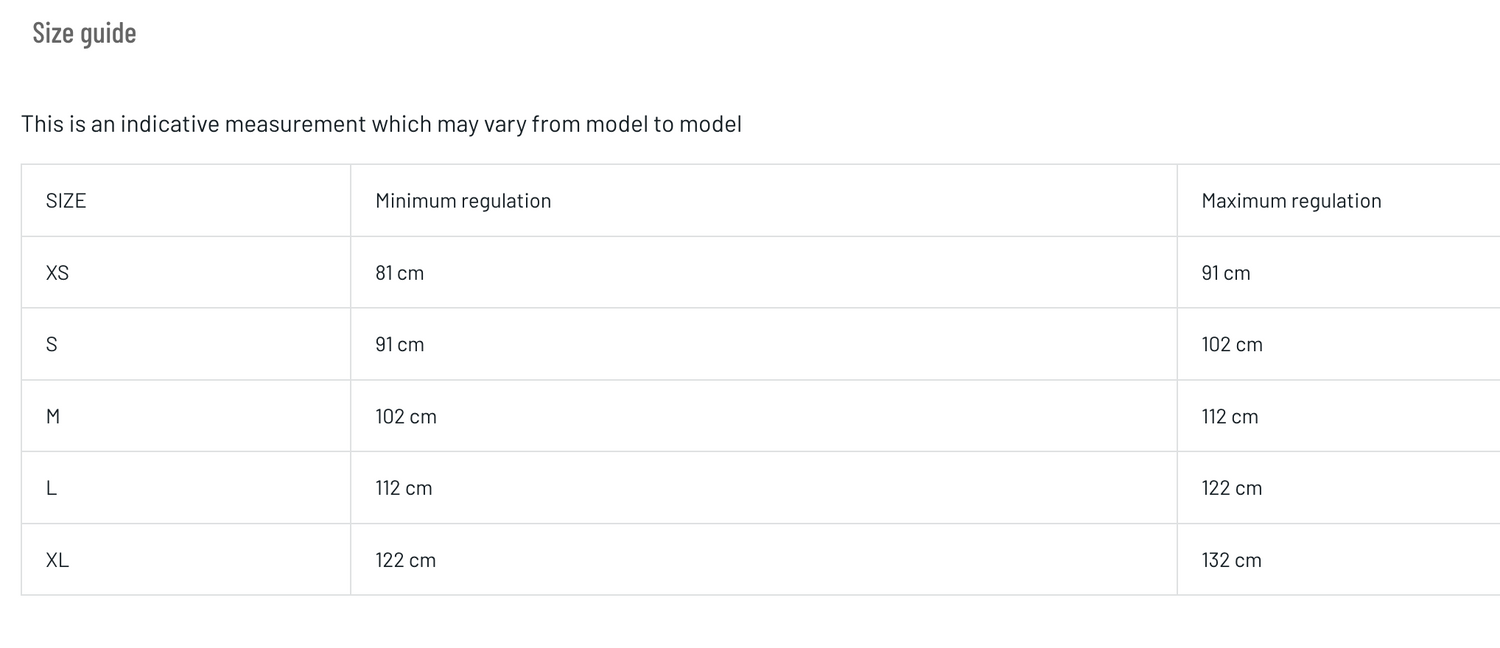The width and height of the screenshot is (1500, 648).
Task: Click the 81 cm minimum value for XS
Action: coord(399,273)
